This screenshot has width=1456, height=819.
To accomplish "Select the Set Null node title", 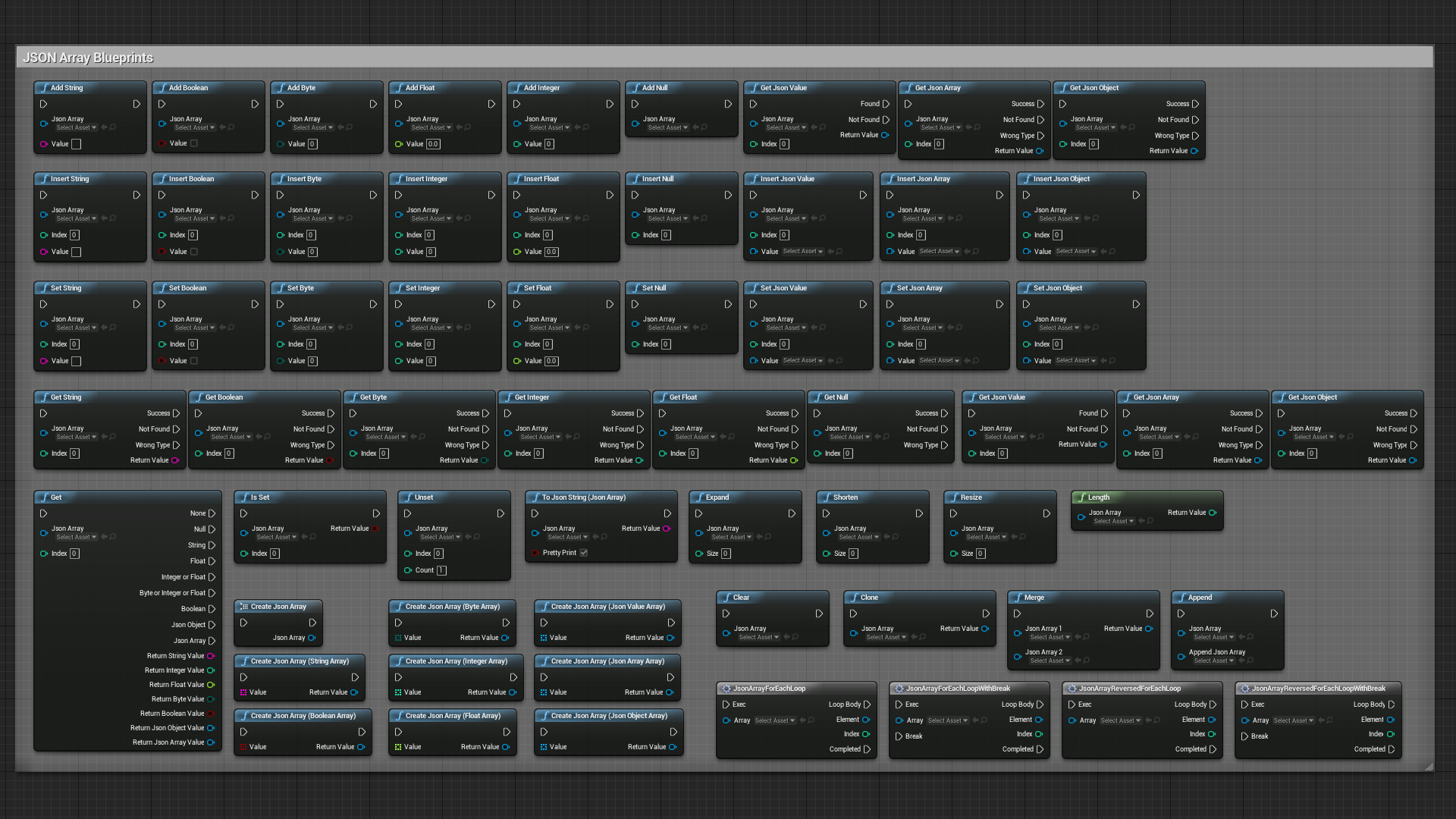I will coord(654,288).
